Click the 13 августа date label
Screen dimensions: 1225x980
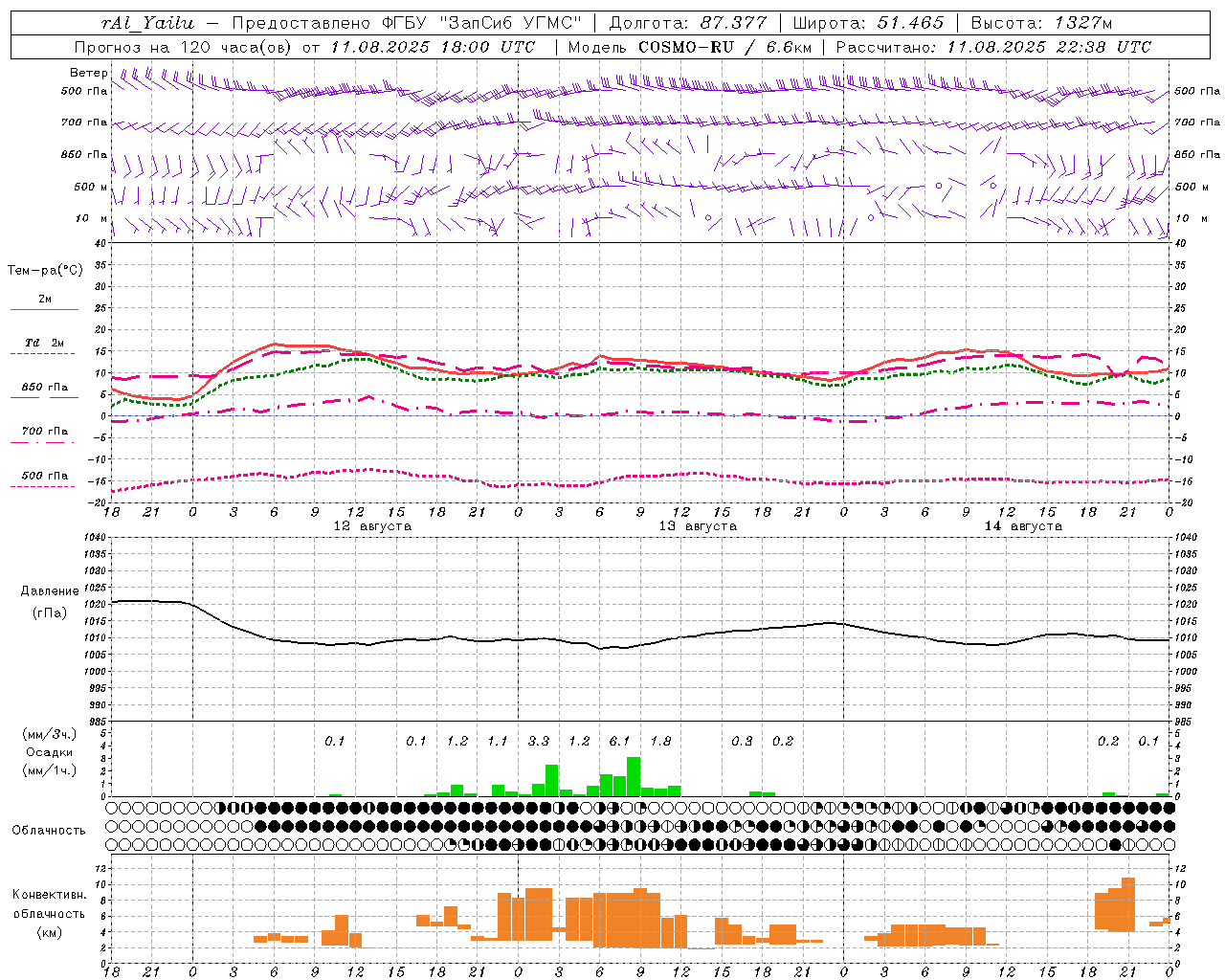pos(698,526)
